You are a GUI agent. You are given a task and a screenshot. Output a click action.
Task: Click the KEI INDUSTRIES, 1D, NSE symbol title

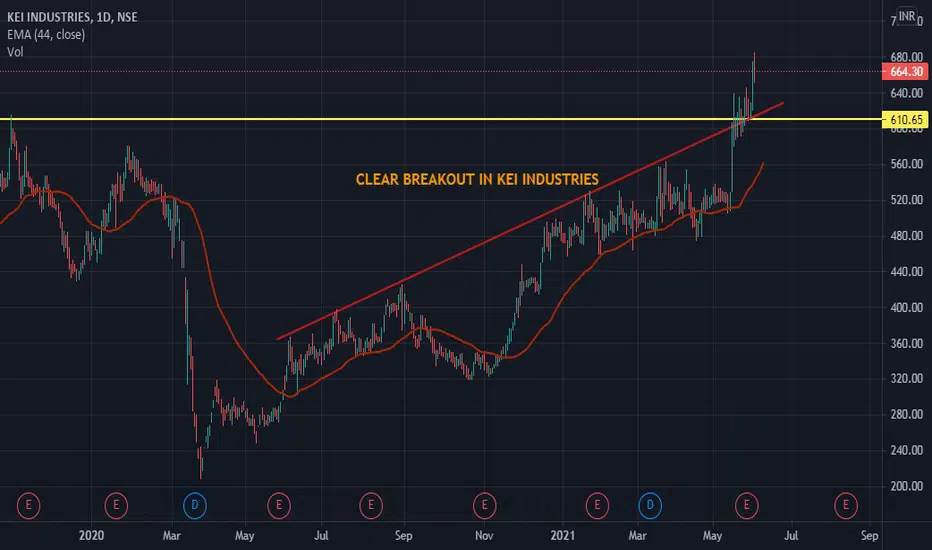coord(72,17)
